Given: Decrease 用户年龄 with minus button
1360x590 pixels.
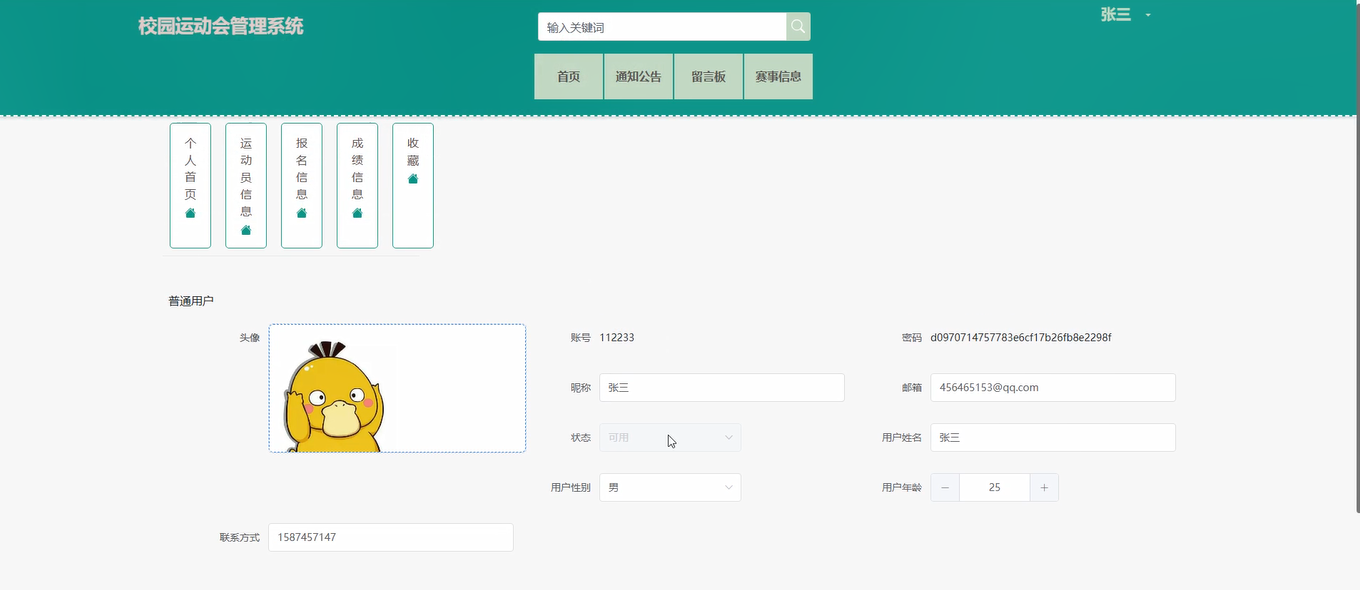Looking at the screenshot, I should [x=945, y=487].
